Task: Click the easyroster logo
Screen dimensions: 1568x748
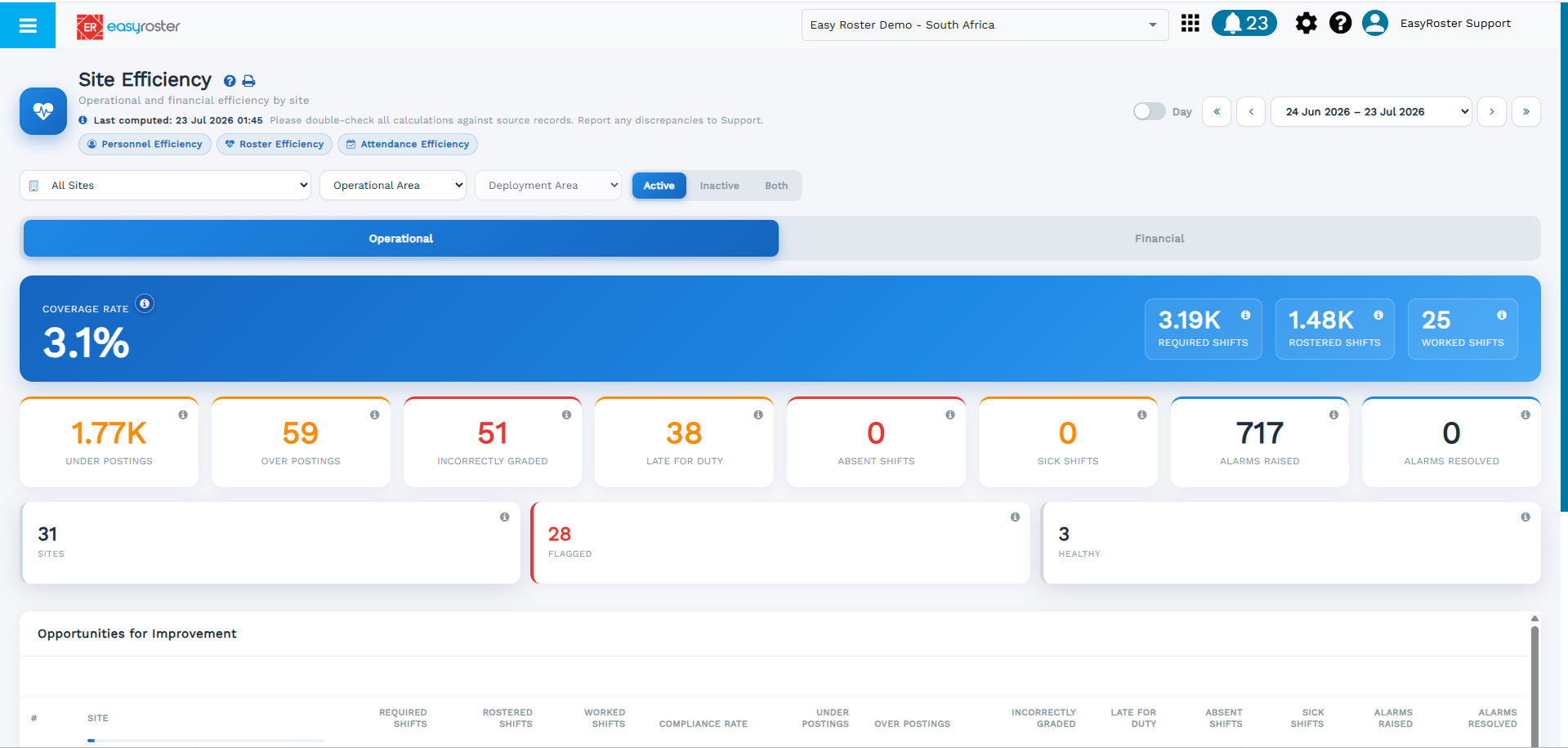Action: 128,26
